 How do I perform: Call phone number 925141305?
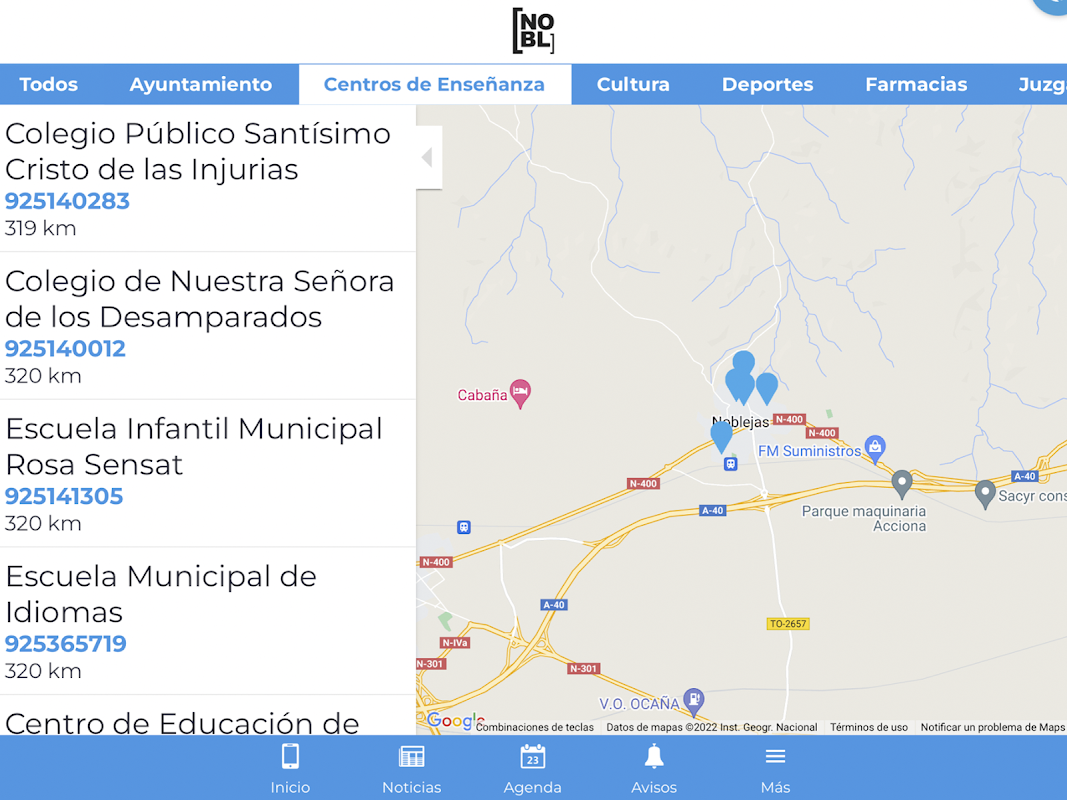coord(64,497)
